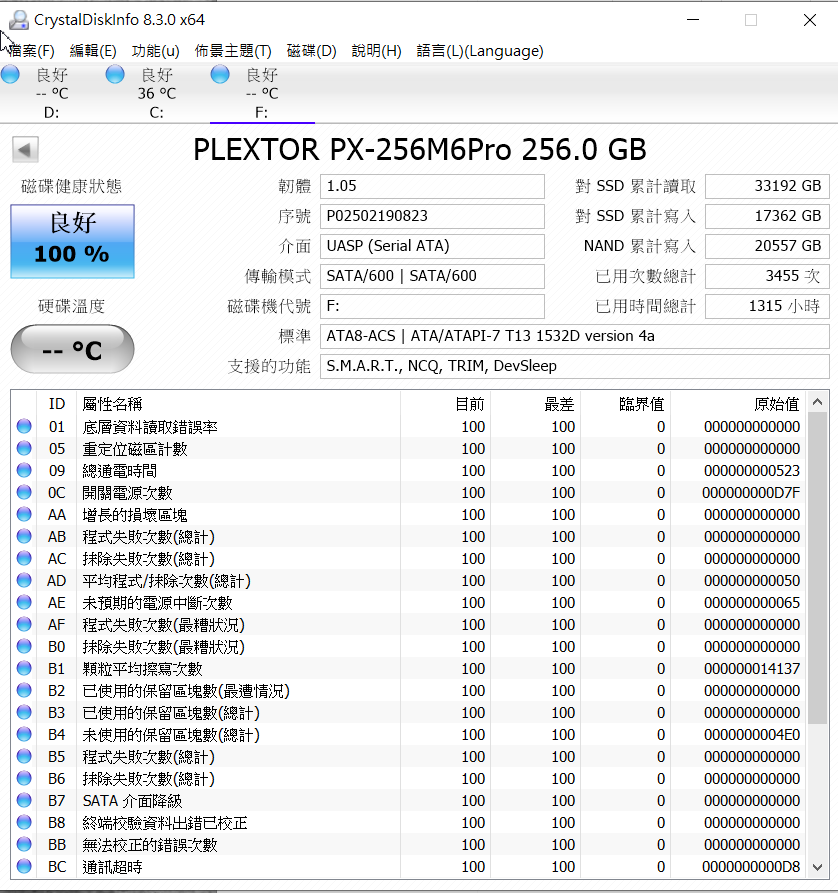Click the previous disk arrow button
The height and width of the screenshot is (893, 838).
point(25,150)
